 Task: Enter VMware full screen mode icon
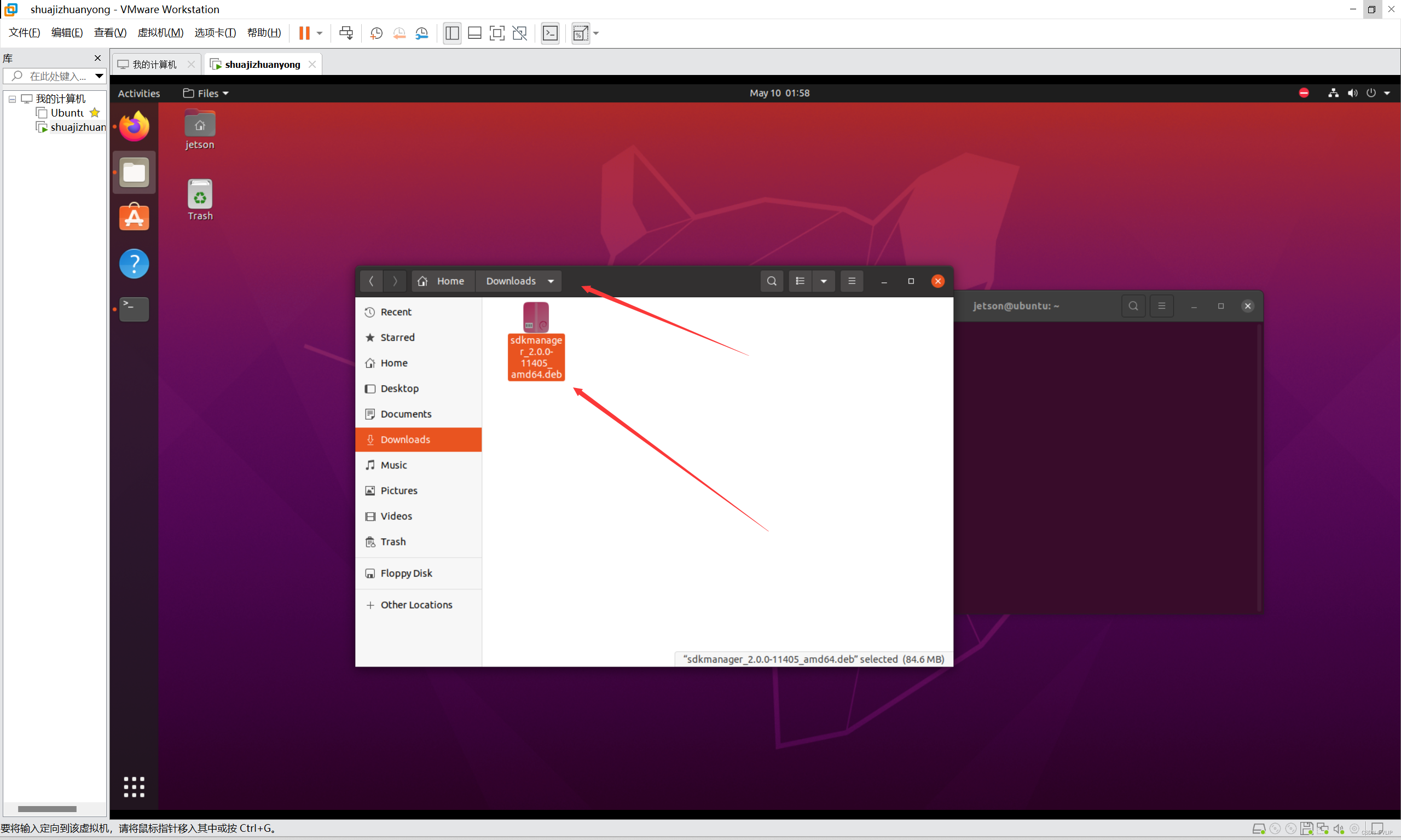pos(496,33)
